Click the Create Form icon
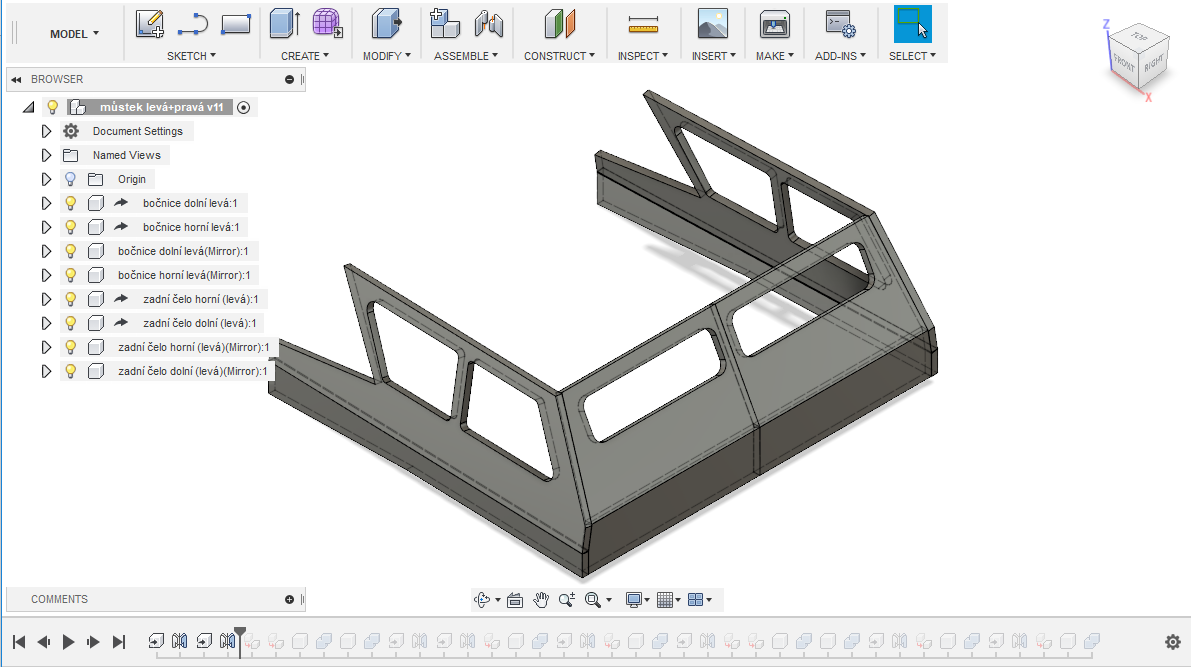1191x667 pixels. tap(327, 23)
